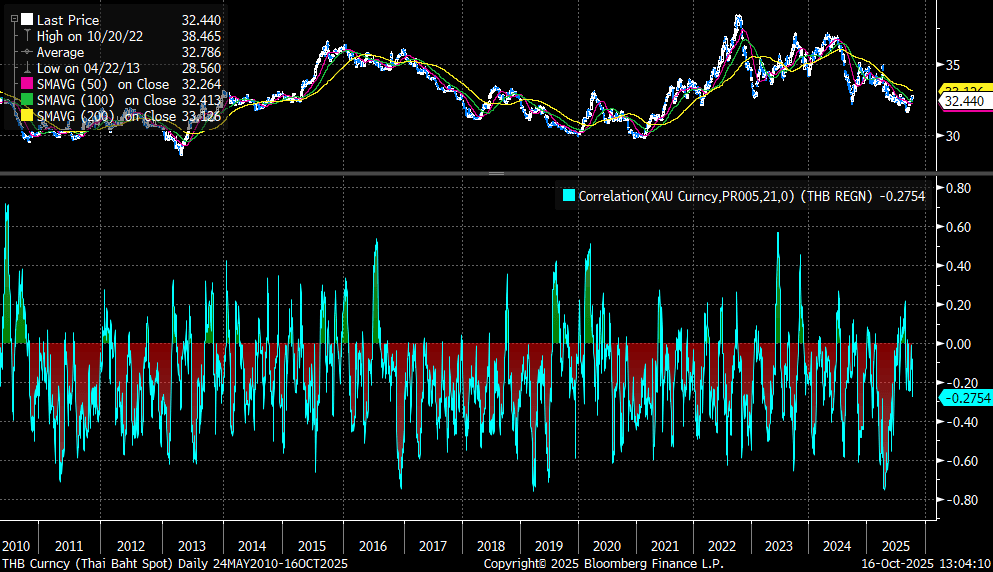Viewport: 993px width, 572px height.
Task: Click the 2013 year label on time axis
Action: coord(191,546)
